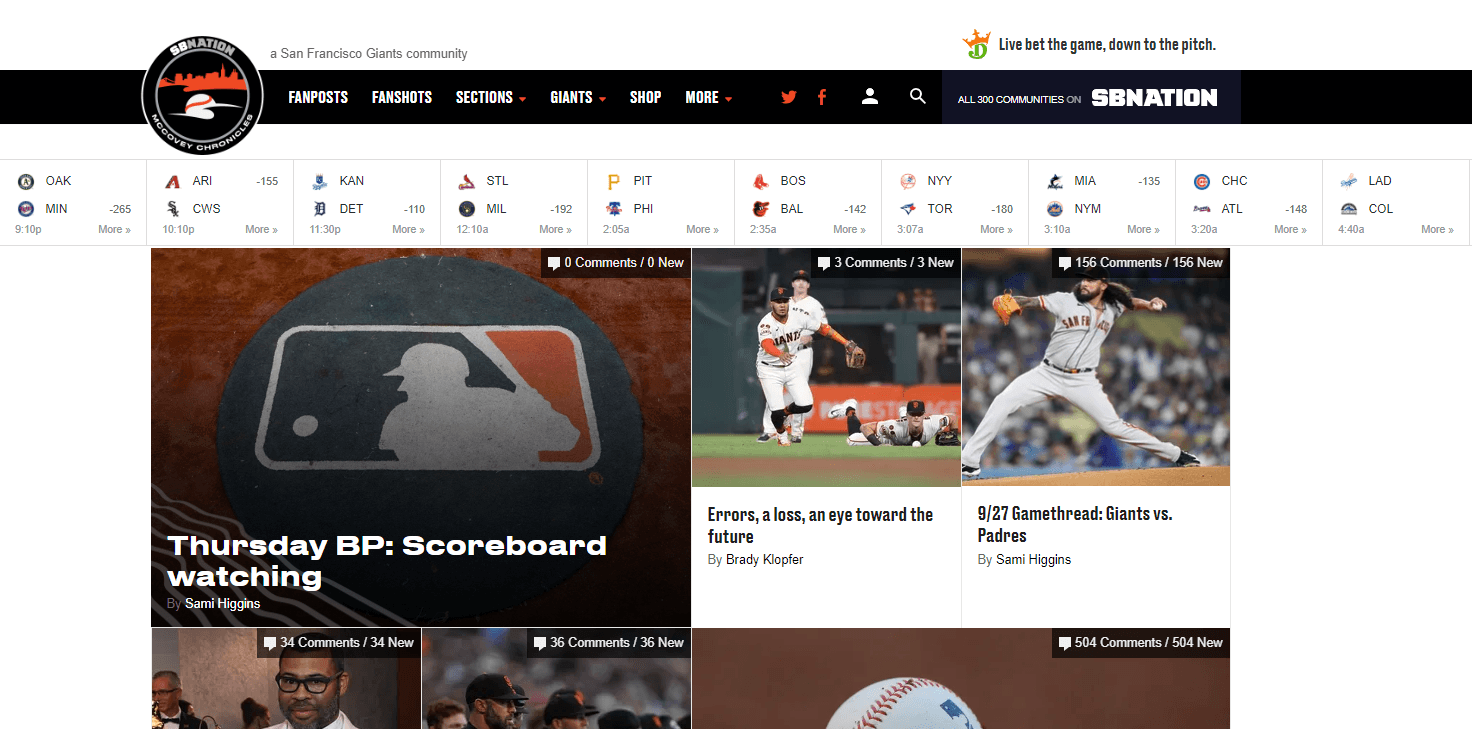Click the Toronto Blue Jays logo
This screenshot has height=729, width=1472.
pos(908,209)
